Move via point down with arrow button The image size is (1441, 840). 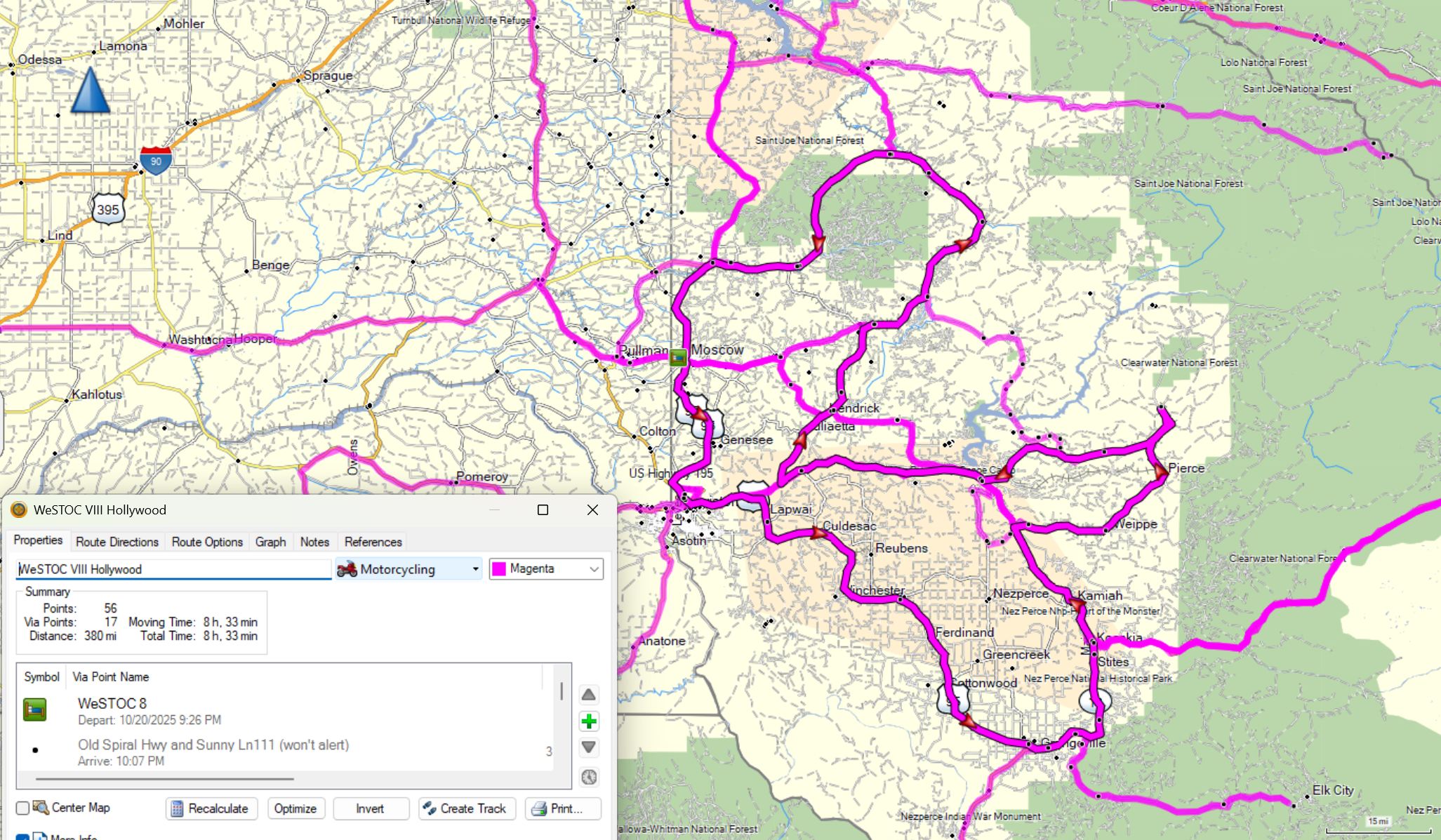pyautogui.click(x=588, y=747)
